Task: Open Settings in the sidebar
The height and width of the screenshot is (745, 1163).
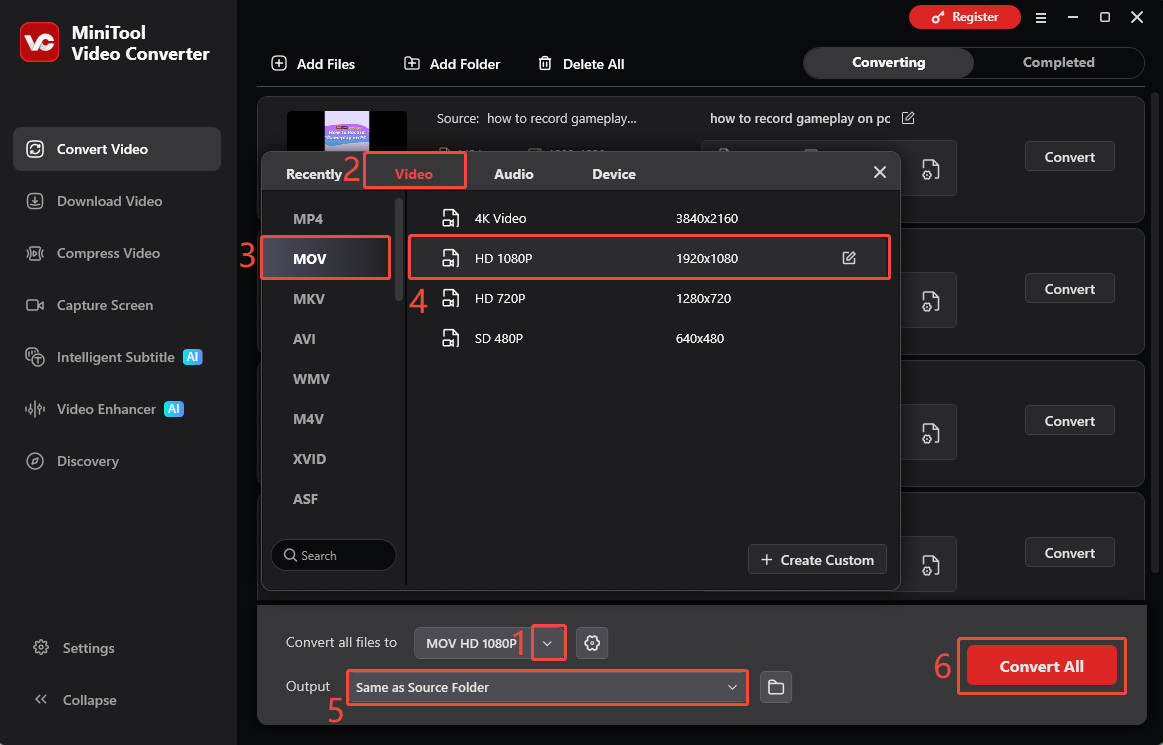Action: (x=74, y=648)
